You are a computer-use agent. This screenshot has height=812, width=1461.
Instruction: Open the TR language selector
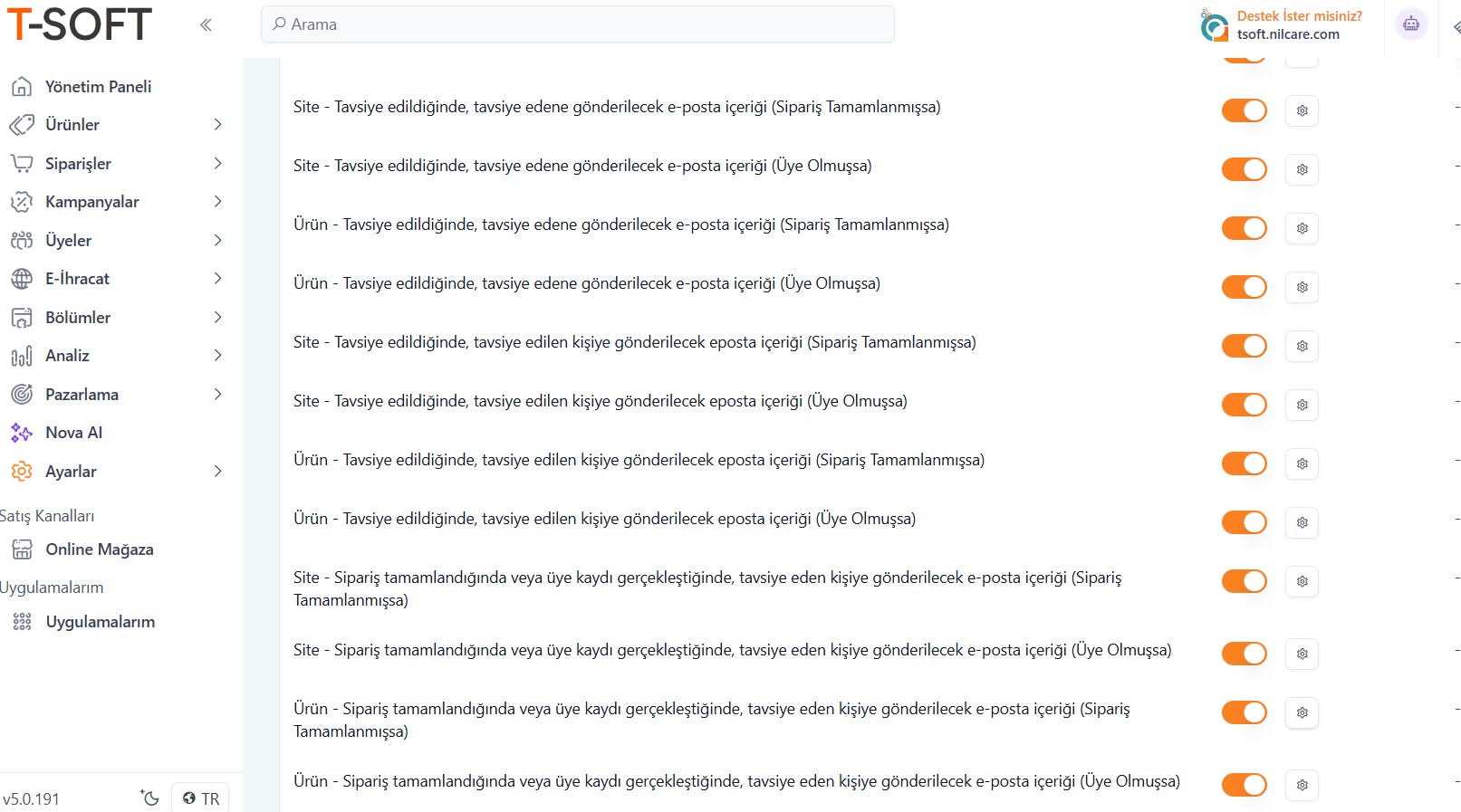pos(201,798)
